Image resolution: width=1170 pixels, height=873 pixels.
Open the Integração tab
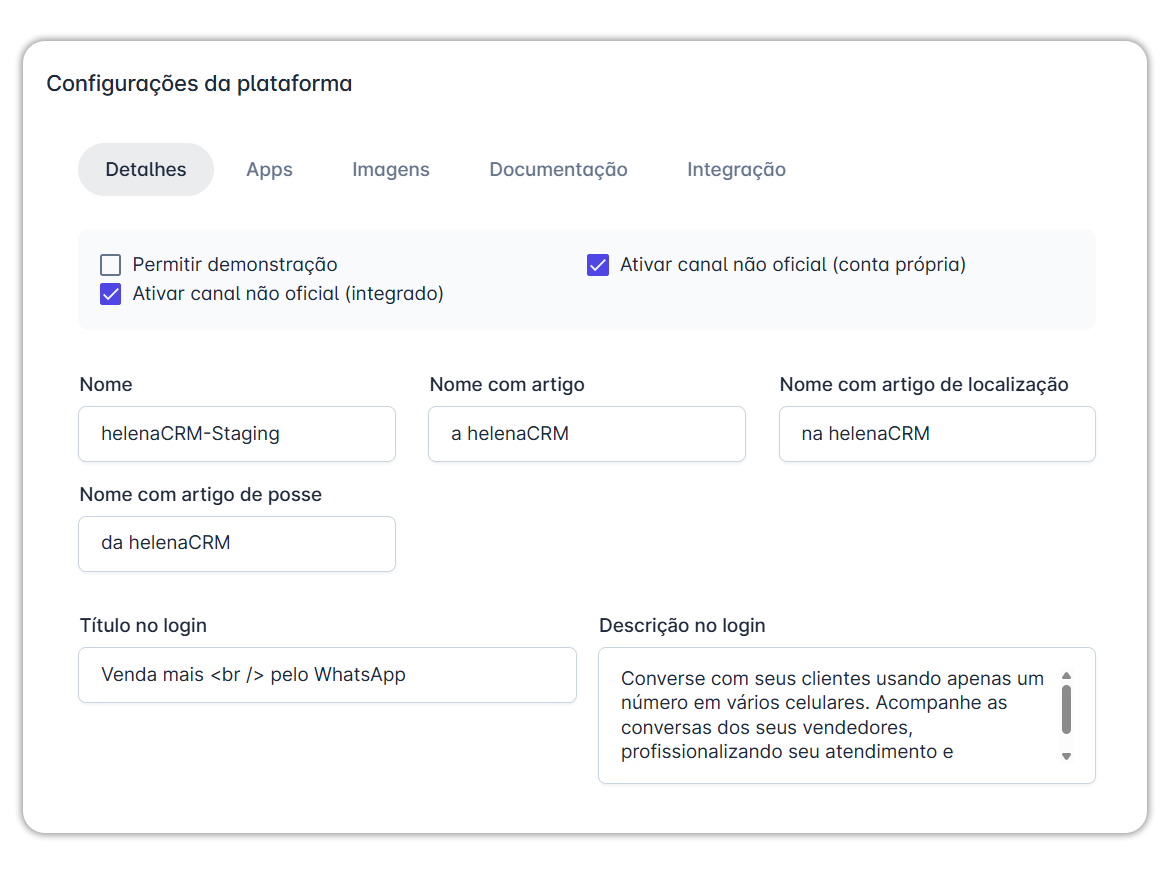[x=736, y=169]
